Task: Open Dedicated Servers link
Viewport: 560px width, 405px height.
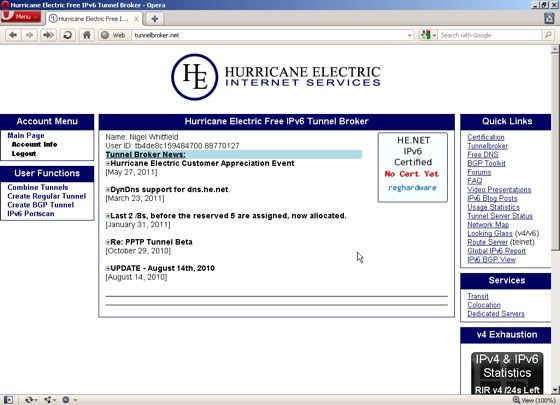Action: (496, 314)
